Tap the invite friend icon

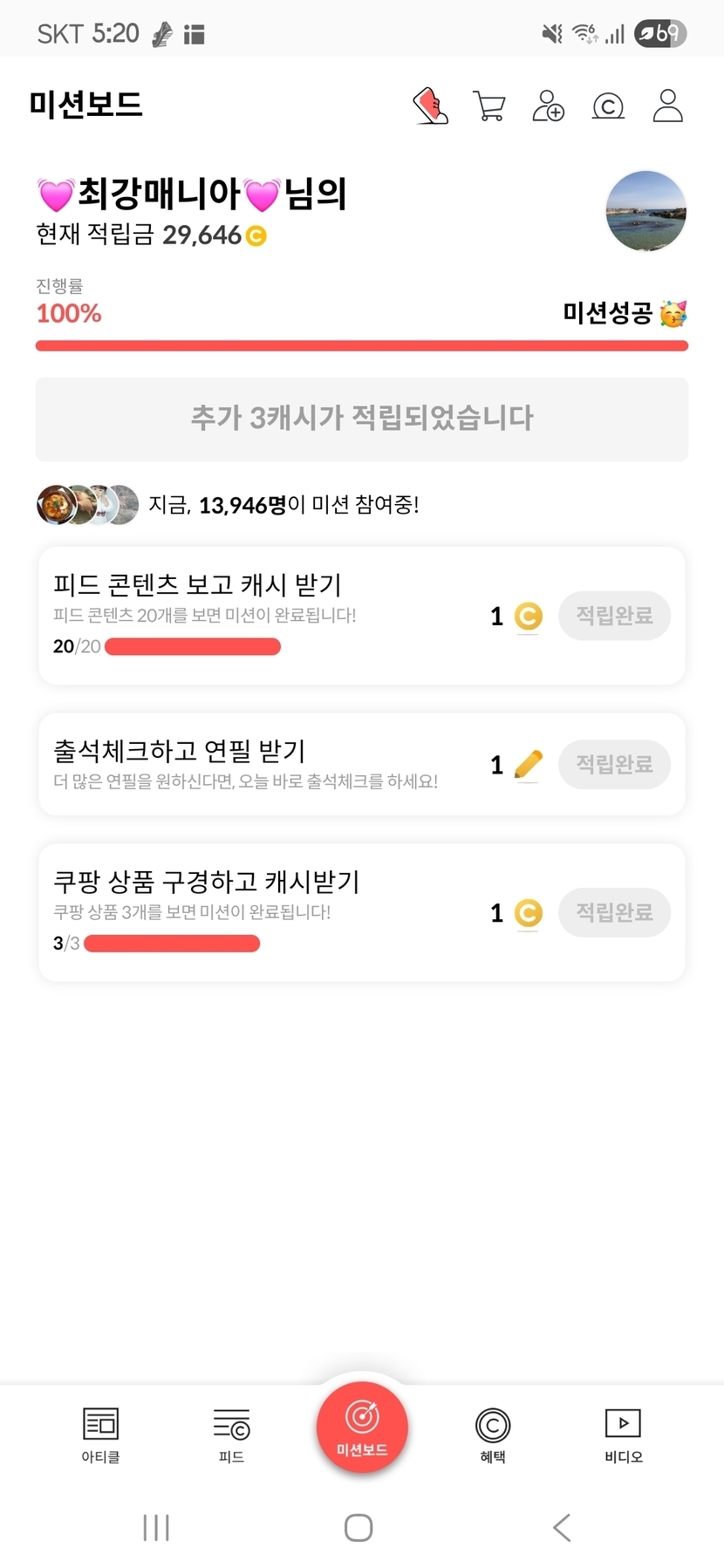click(549, 106)
